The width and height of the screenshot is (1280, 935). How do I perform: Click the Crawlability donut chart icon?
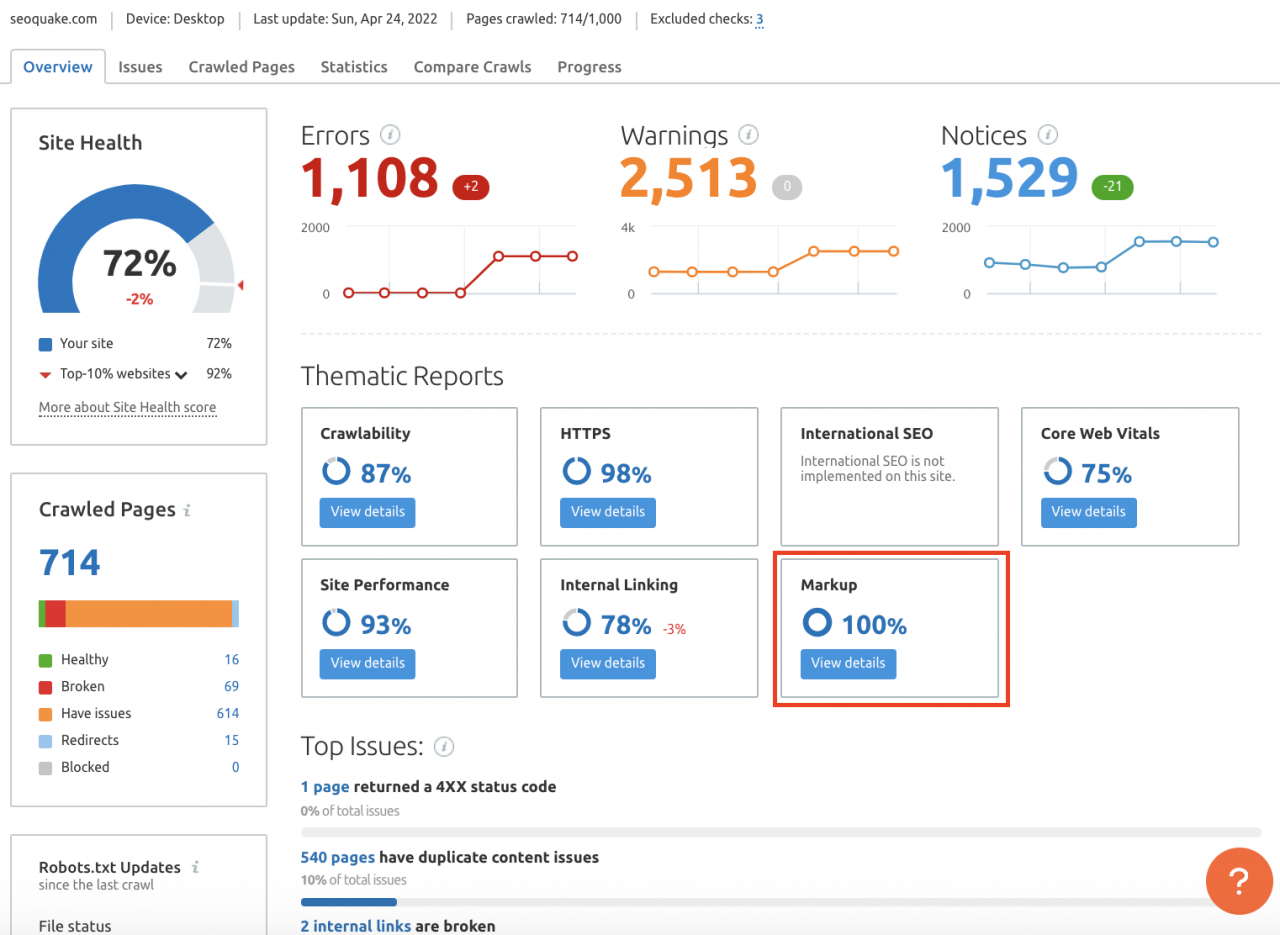pyautogui.click(x=335, y=472)
